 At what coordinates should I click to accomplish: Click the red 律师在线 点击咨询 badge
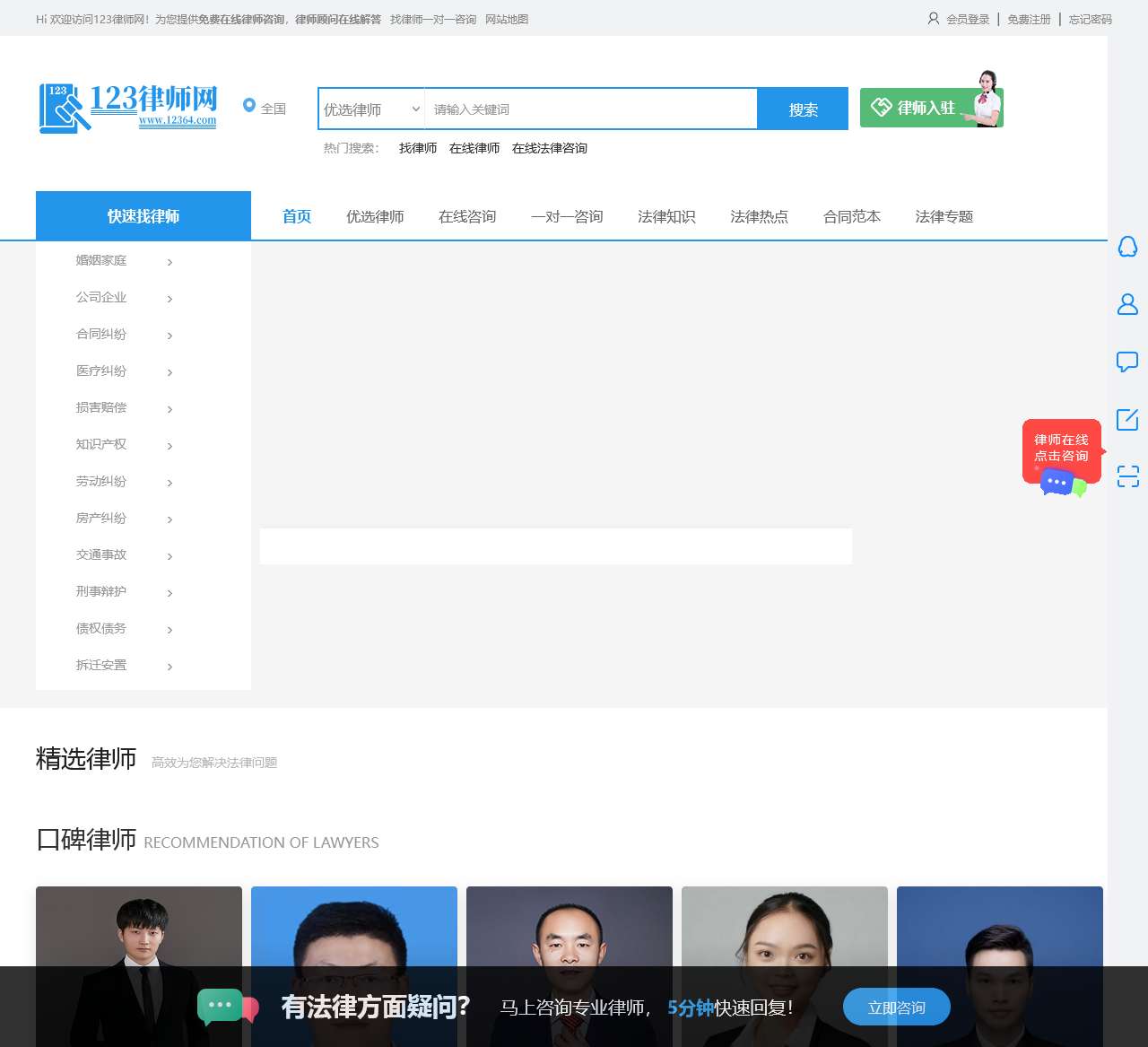click(x=1061, y=449)
